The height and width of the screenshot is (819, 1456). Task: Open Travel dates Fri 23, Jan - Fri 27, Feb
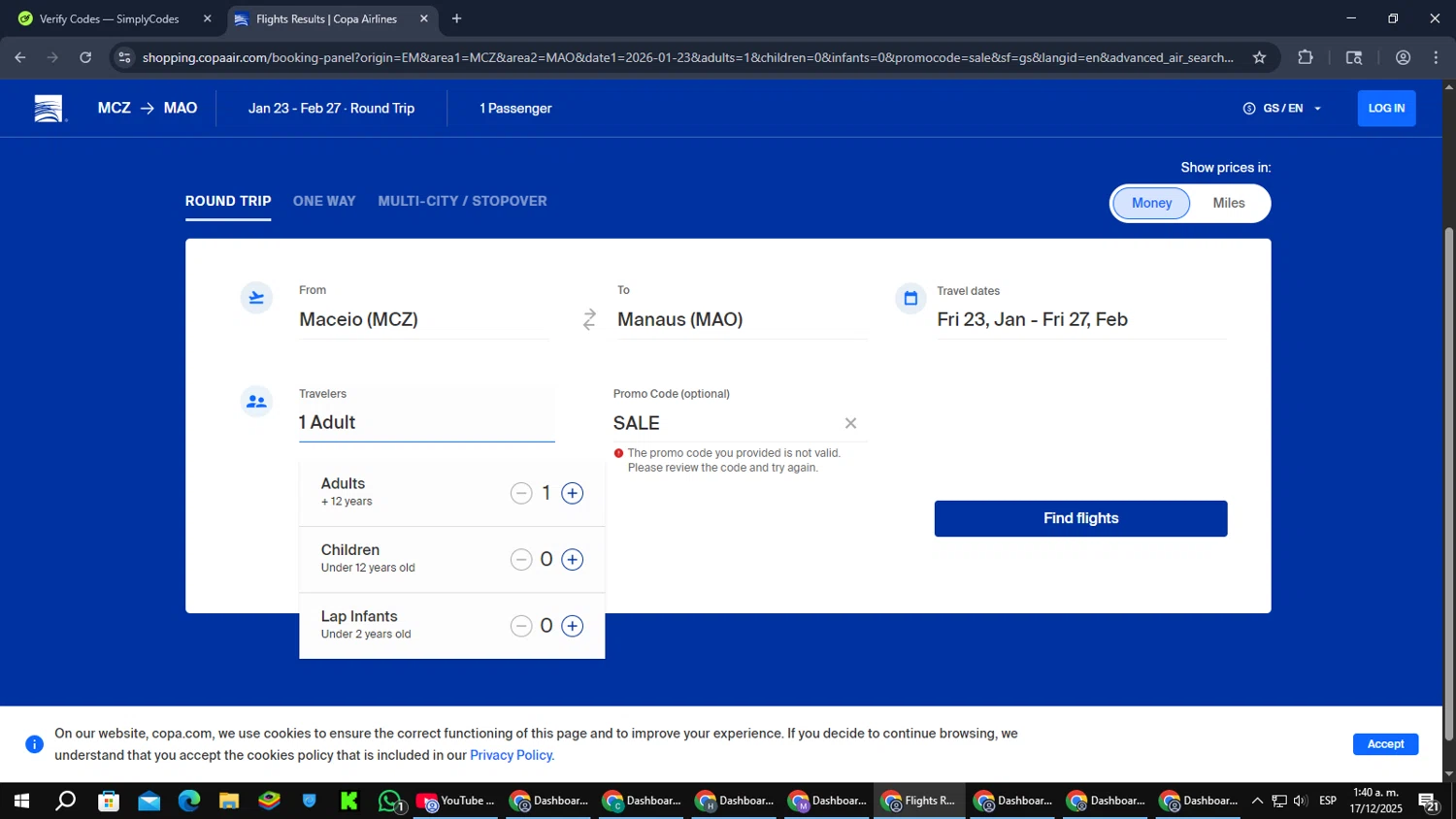pyautogui.click(x=1081, y=319)
